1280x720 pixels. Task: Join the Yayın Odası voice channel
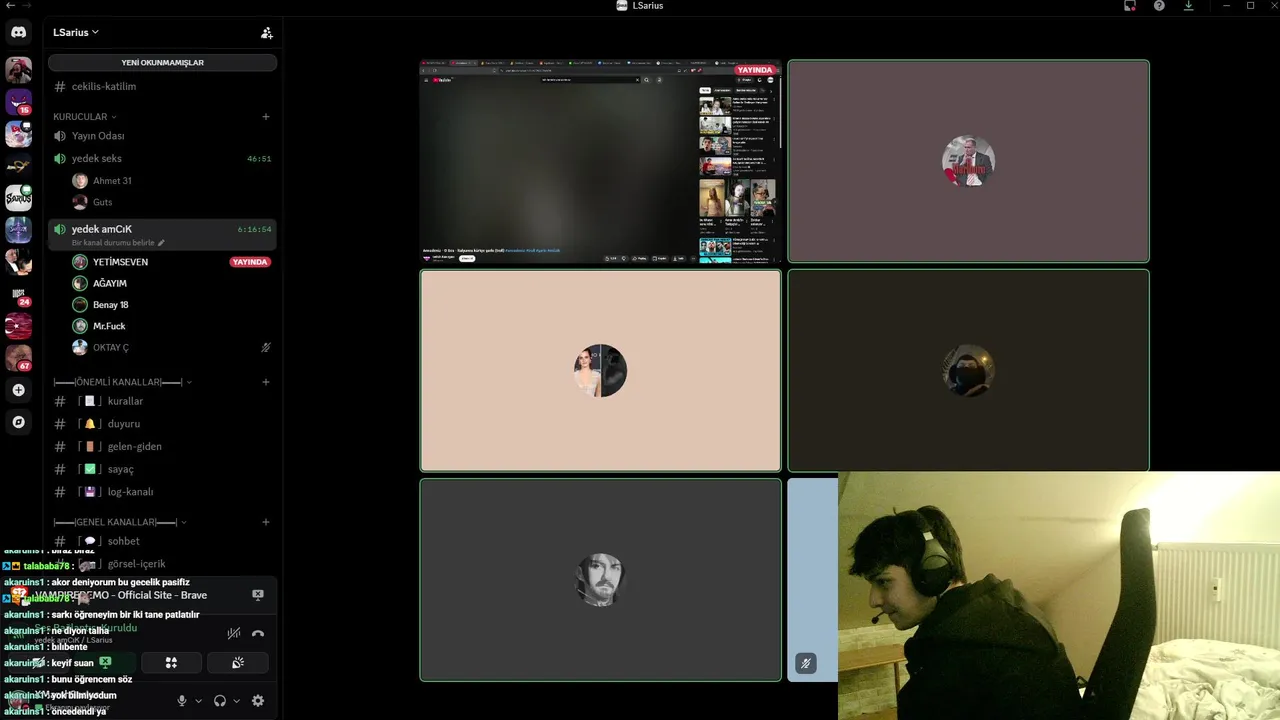(x=162, y=136)
